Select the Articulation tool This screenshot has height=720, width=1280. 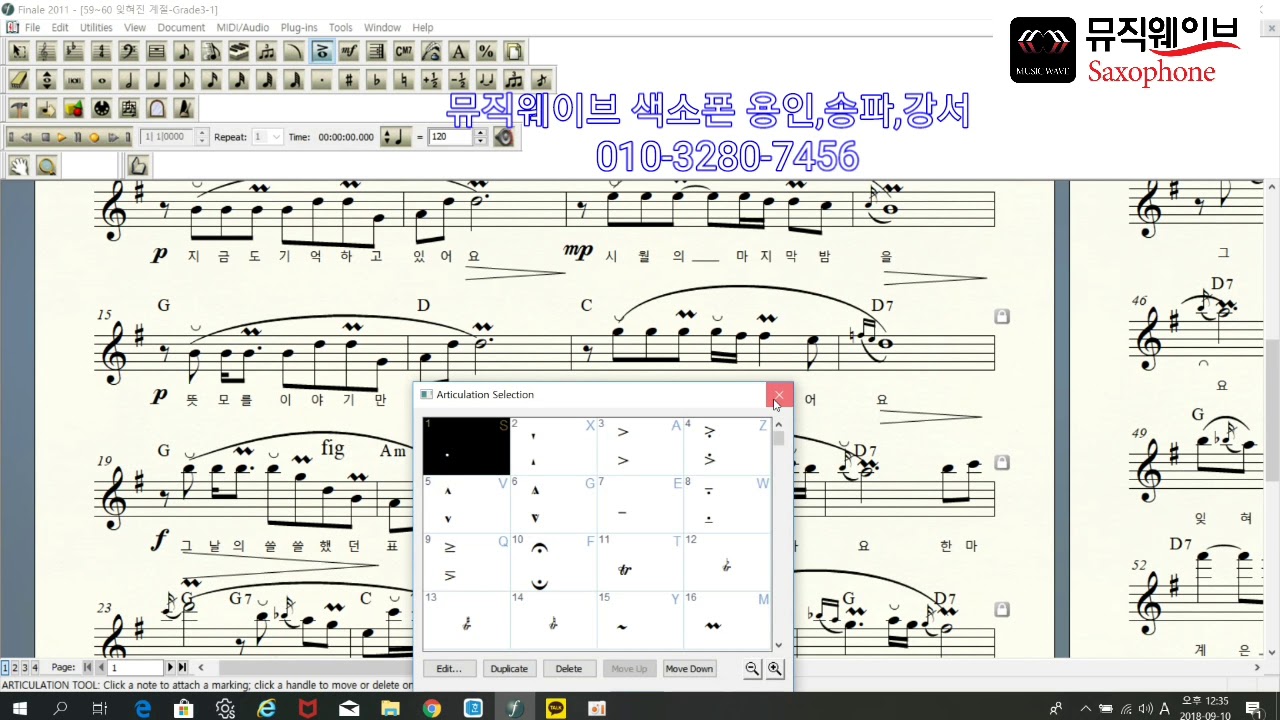pos(322,52)
